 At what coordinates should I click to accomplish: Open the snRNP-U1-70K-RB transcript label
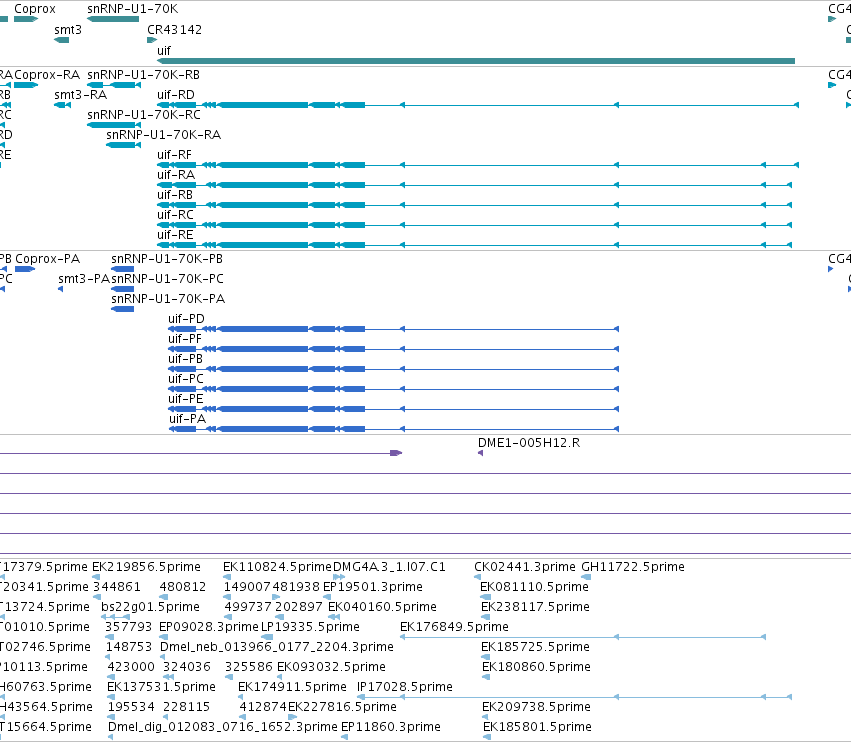point(143,75)
